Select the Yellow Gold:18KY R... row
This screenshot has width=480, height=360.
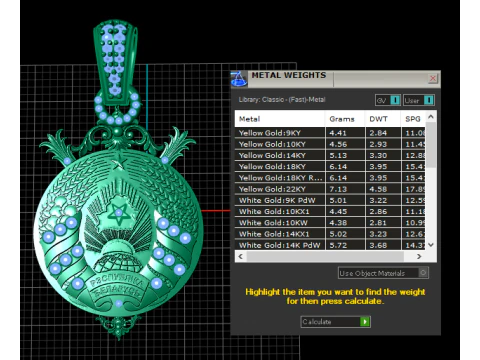point(330,178)
